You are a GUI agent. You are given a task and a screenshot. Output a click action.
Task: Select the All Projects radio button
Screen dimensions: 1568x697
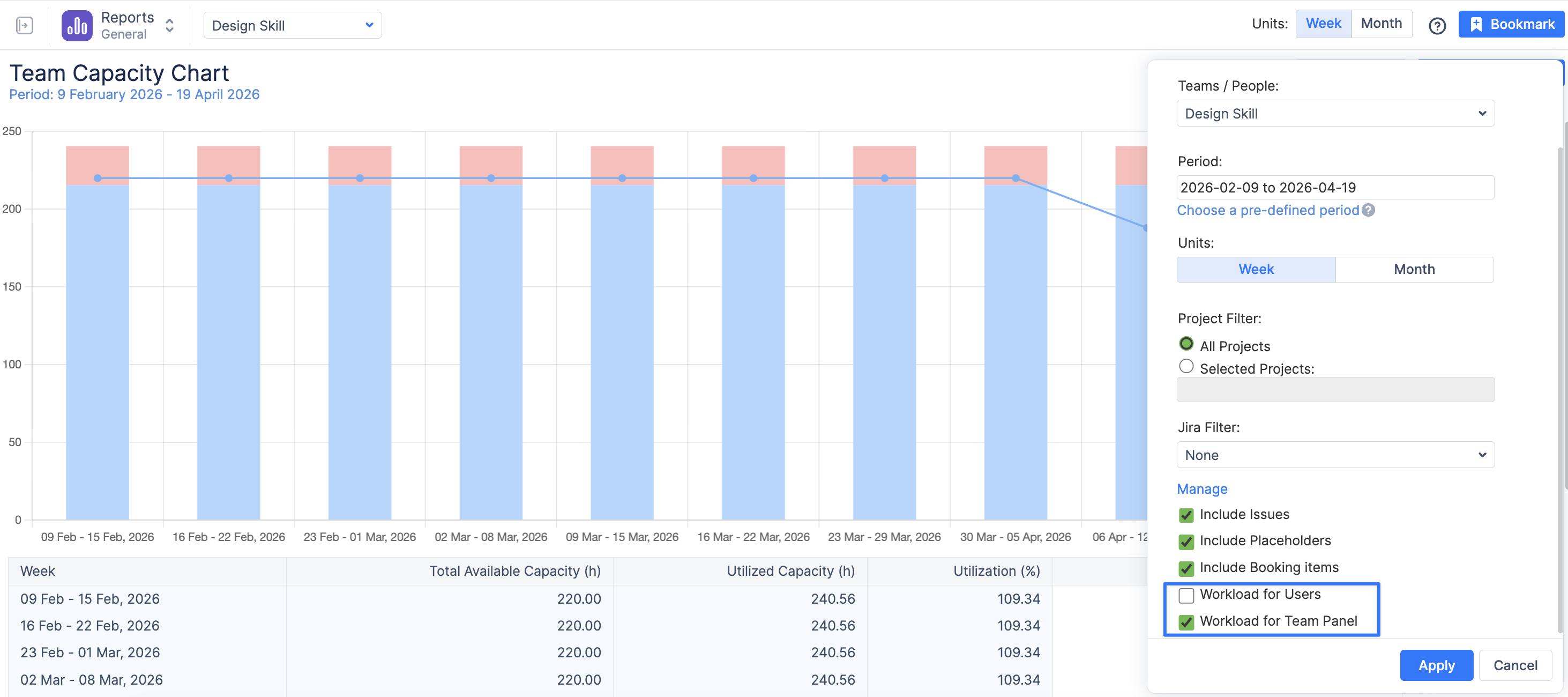point(1186,344)
